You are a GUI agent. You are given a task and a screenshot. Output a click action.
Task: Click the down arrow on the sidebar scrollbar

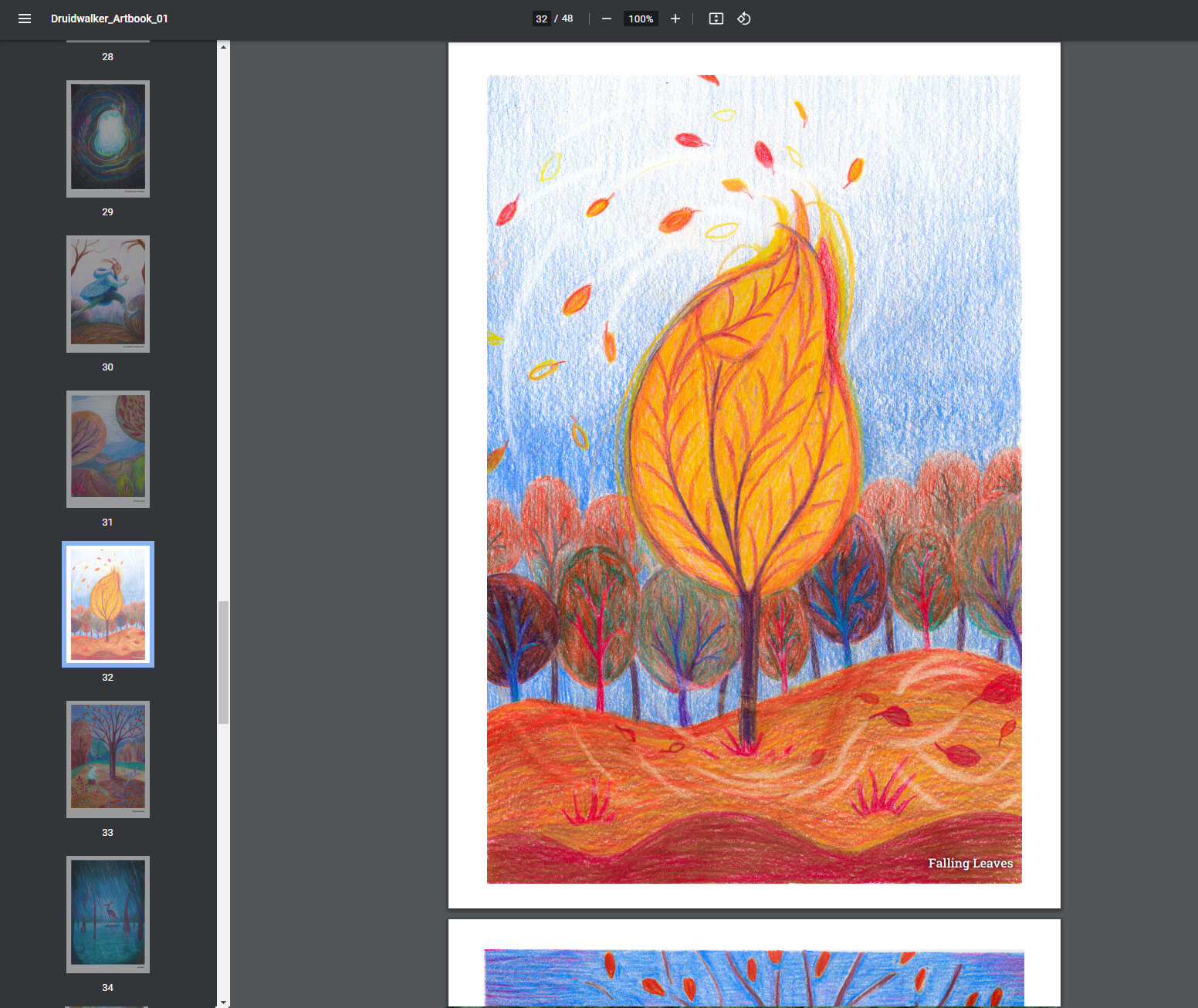[x=224, y=1000]
